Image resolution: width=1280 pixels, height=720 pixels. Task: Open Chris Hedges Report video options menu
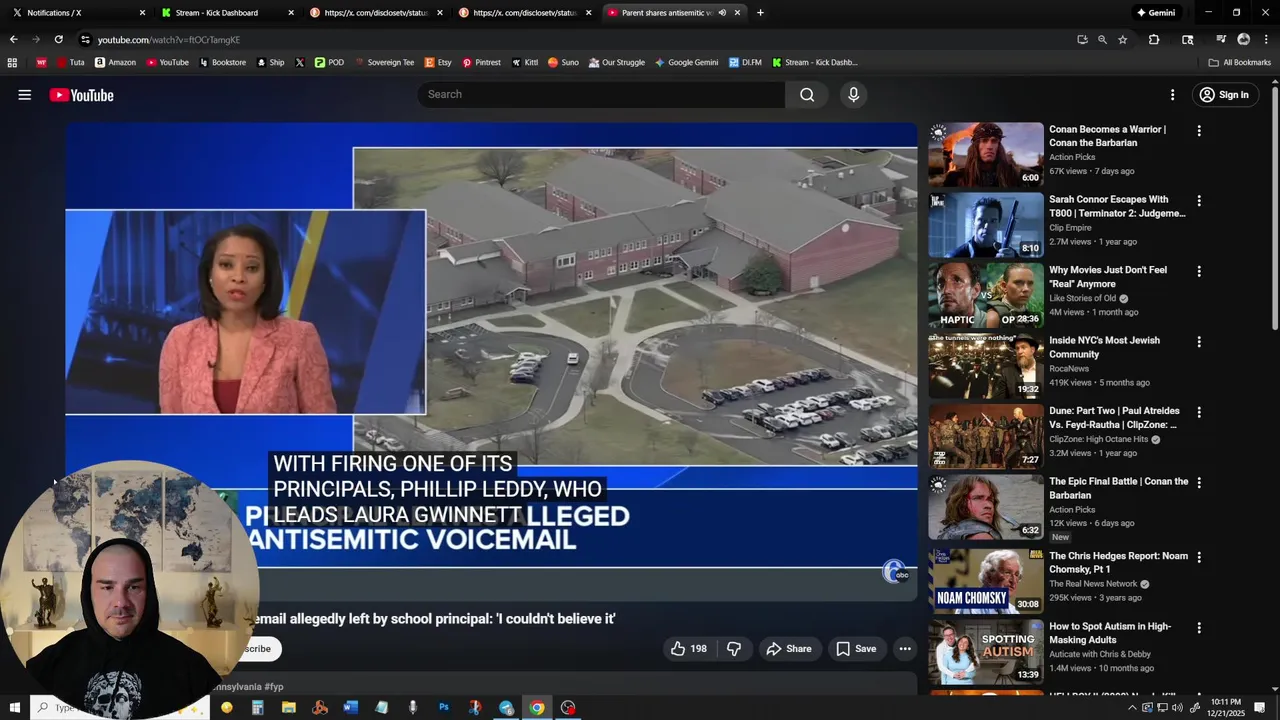click(1199, 557)
